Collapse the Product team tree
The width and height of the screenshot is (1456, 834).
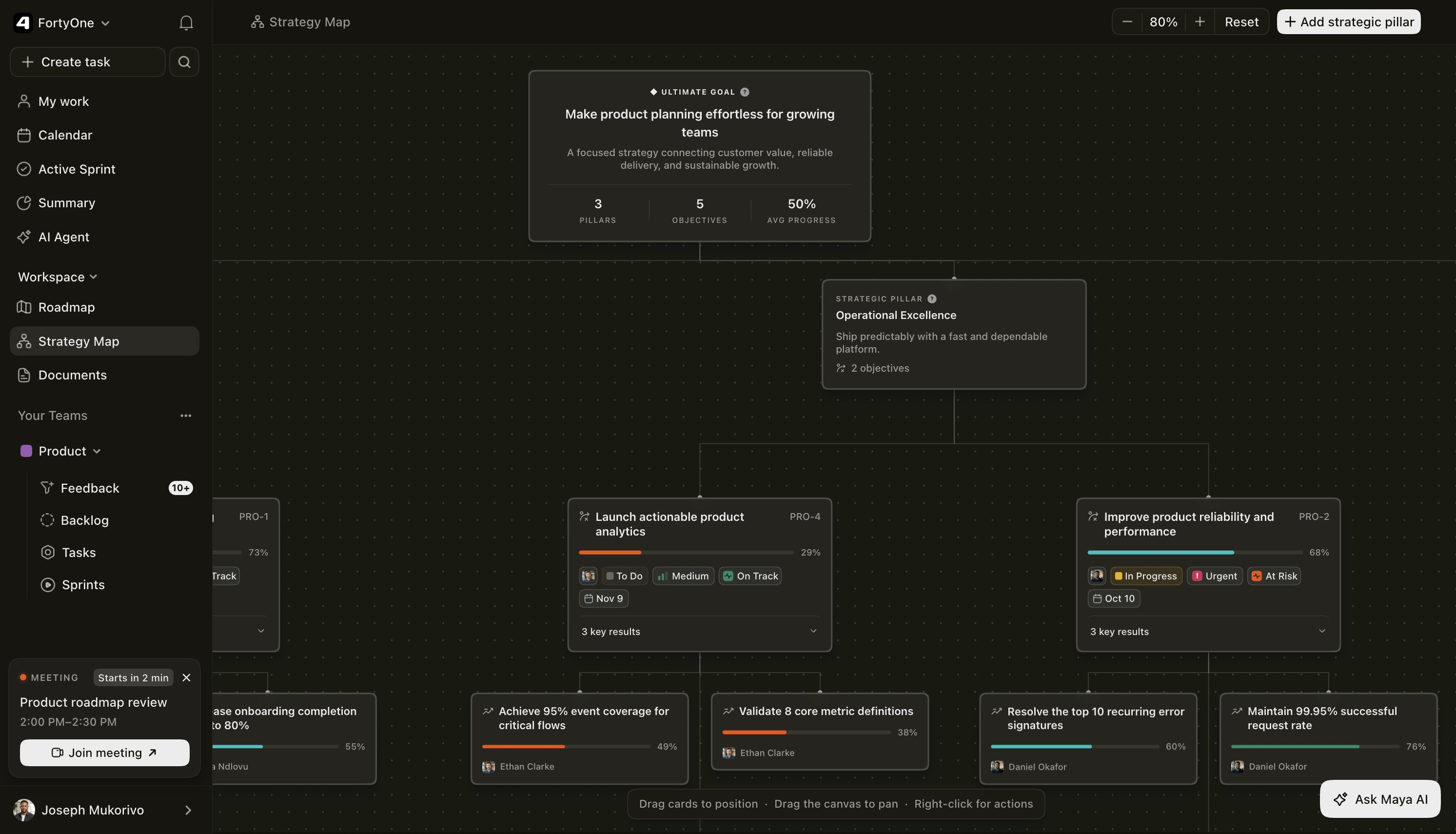click(97, 451)
